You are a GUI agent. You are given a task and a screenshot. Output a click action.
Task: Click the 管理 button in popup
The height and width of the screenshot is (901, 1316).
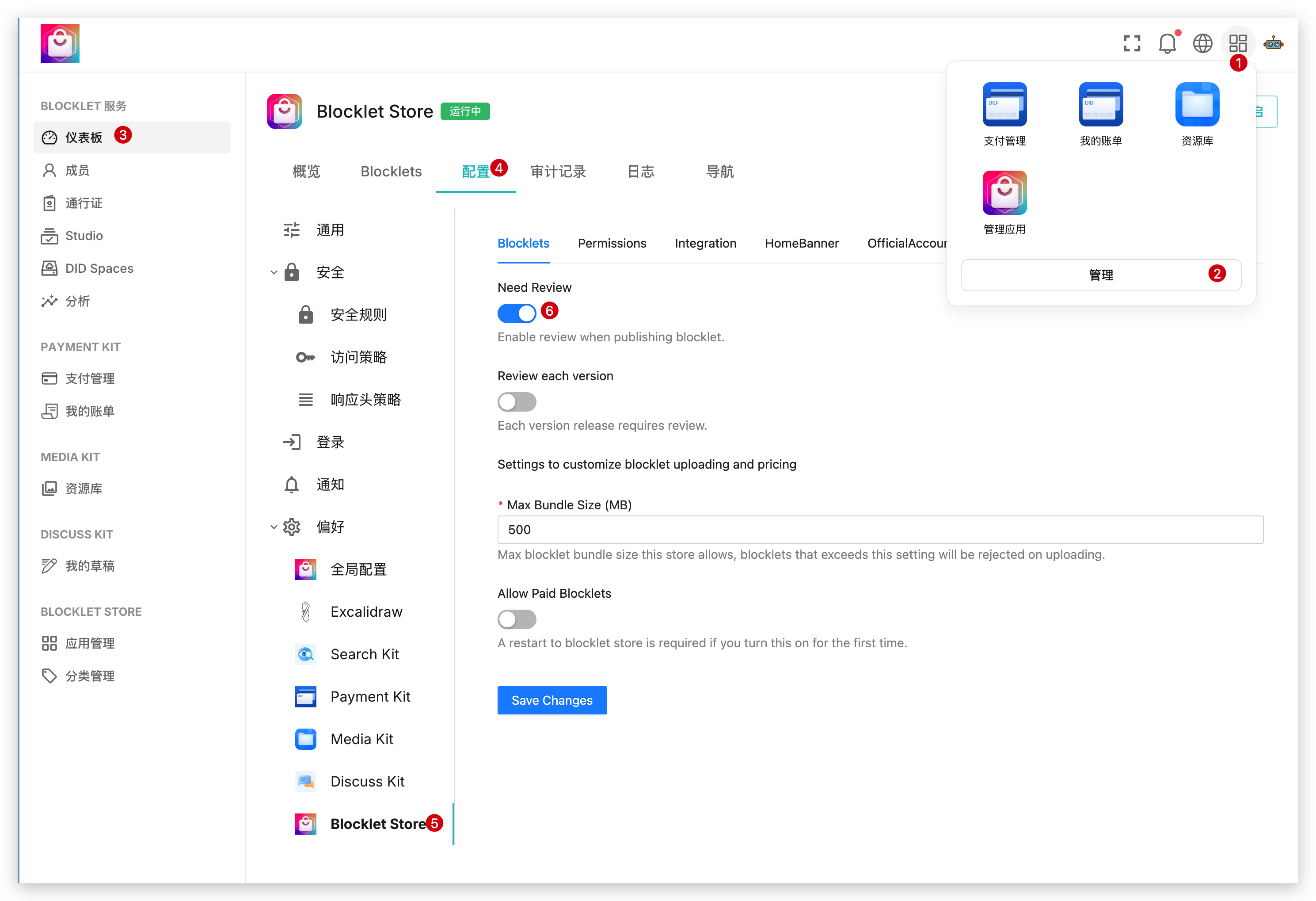coord(1100,275)
